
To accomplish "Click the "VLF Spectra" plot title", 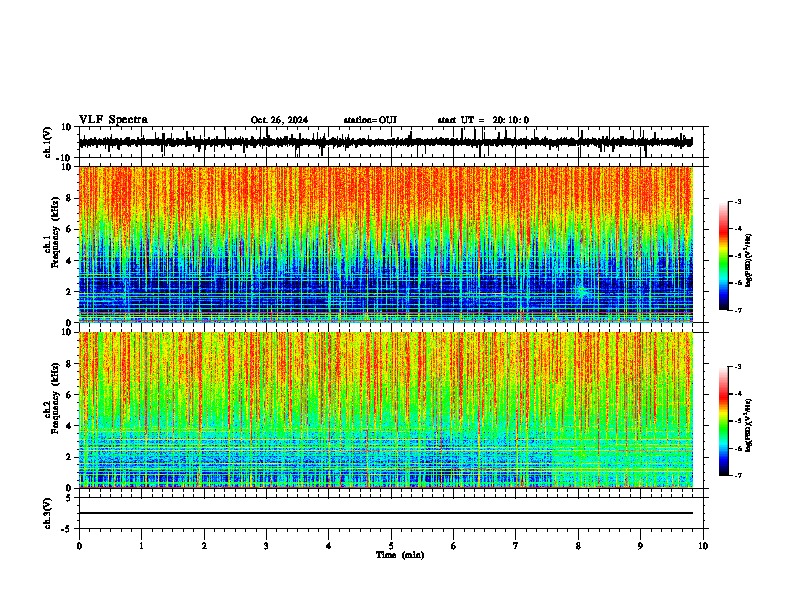I will click(x=113, y=120).
